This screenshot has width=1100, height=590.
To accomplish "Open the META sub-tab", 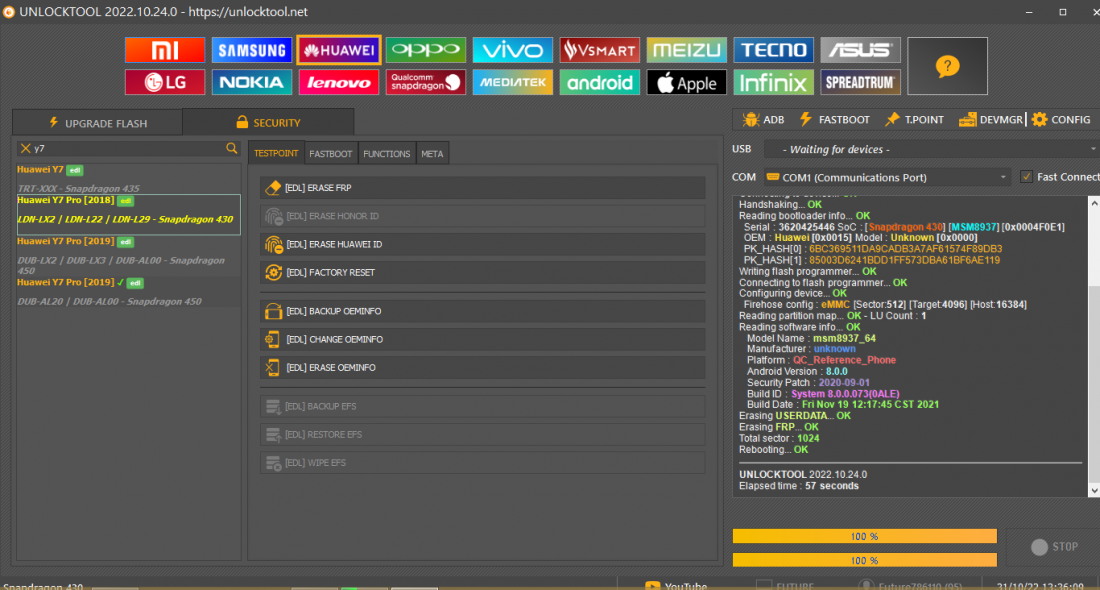I will (432, 154).
